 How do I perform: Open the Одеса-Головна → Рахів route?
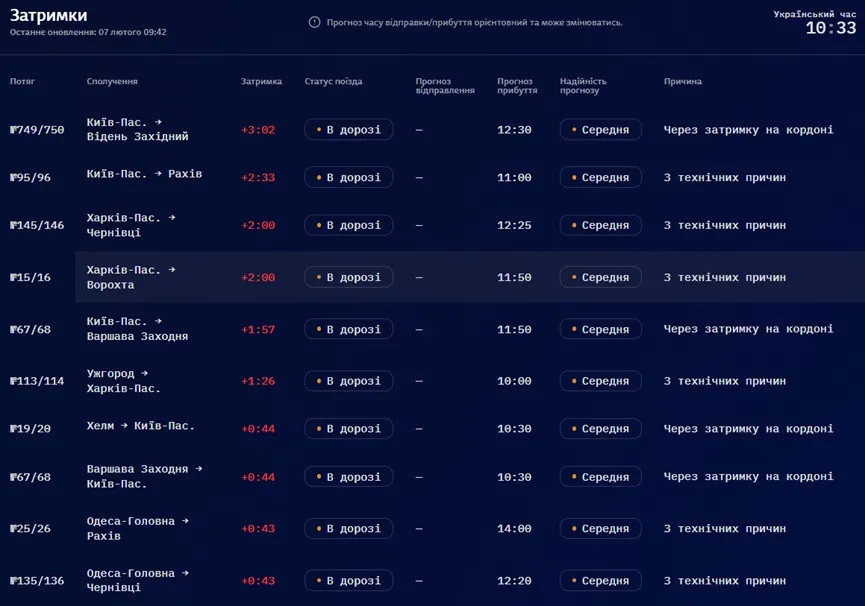(136, 528)
